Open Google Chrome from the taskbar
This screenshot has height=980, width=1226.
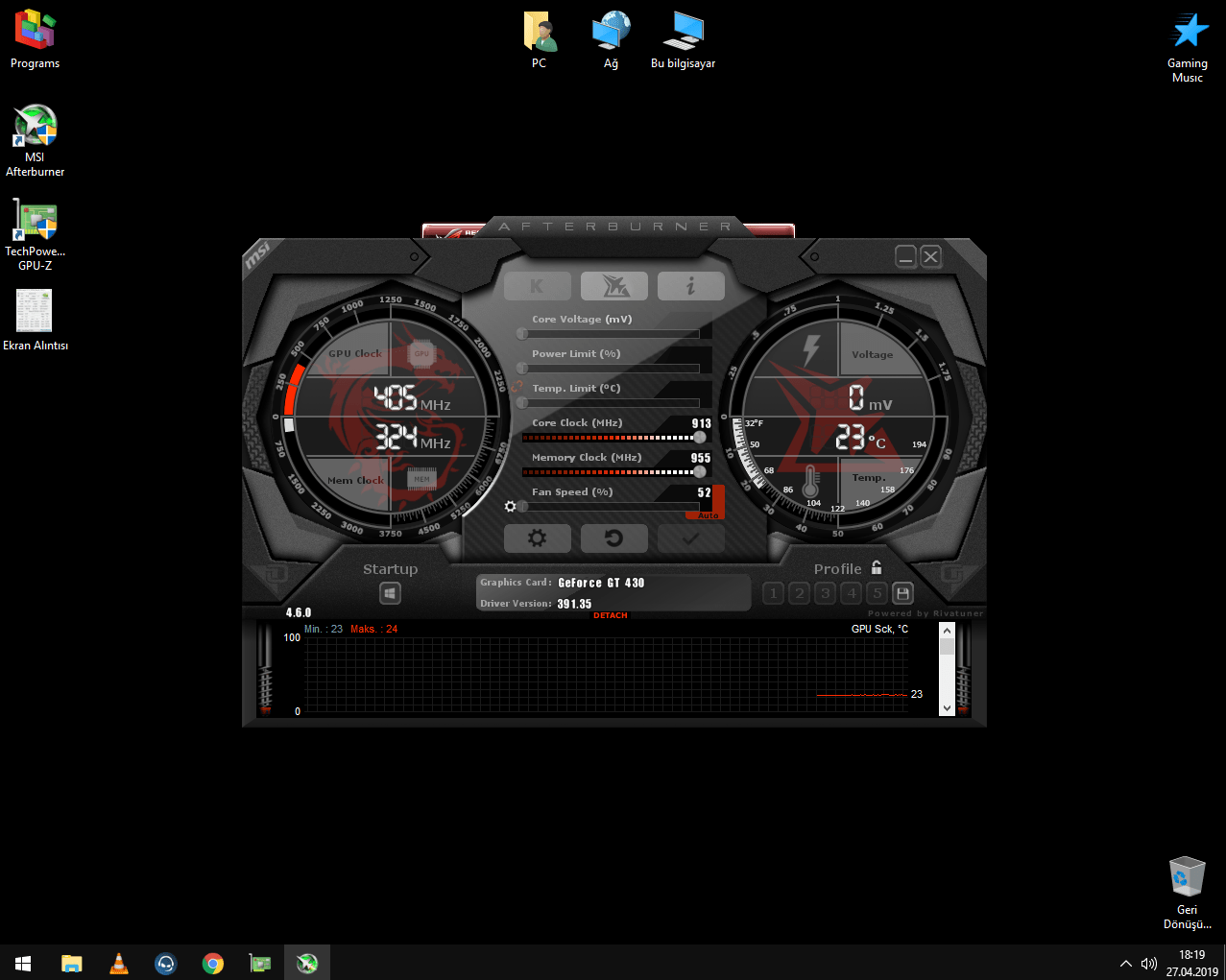[213, 963]
